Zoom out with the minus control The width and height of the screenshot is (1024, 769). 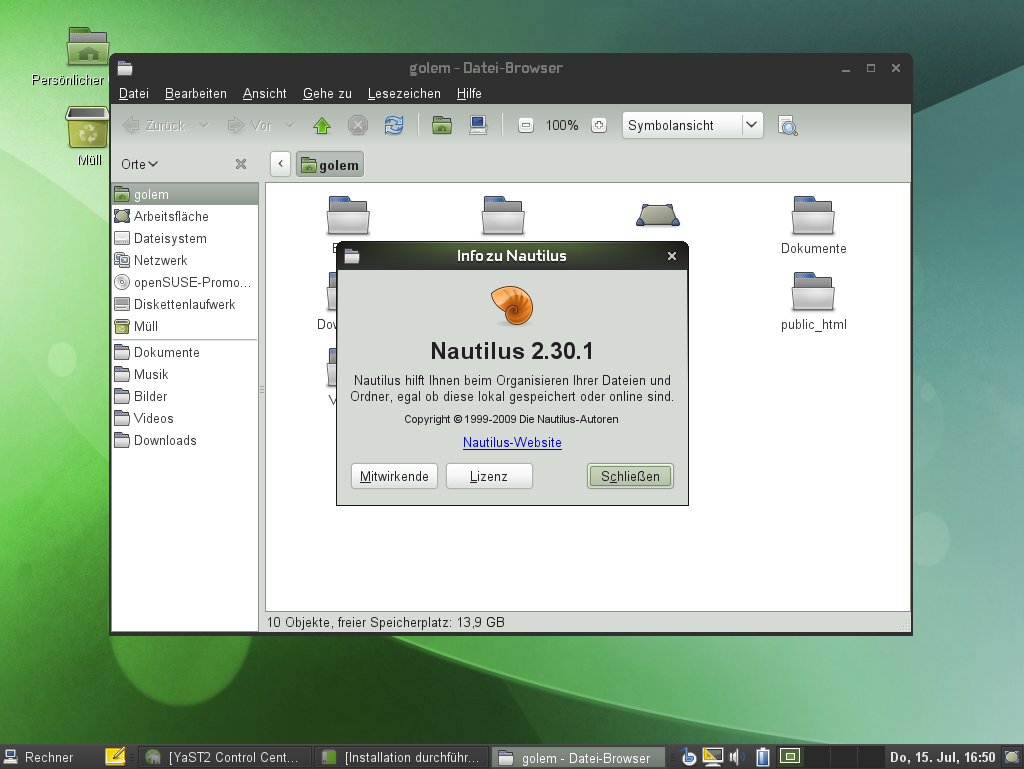click(524, 125)
